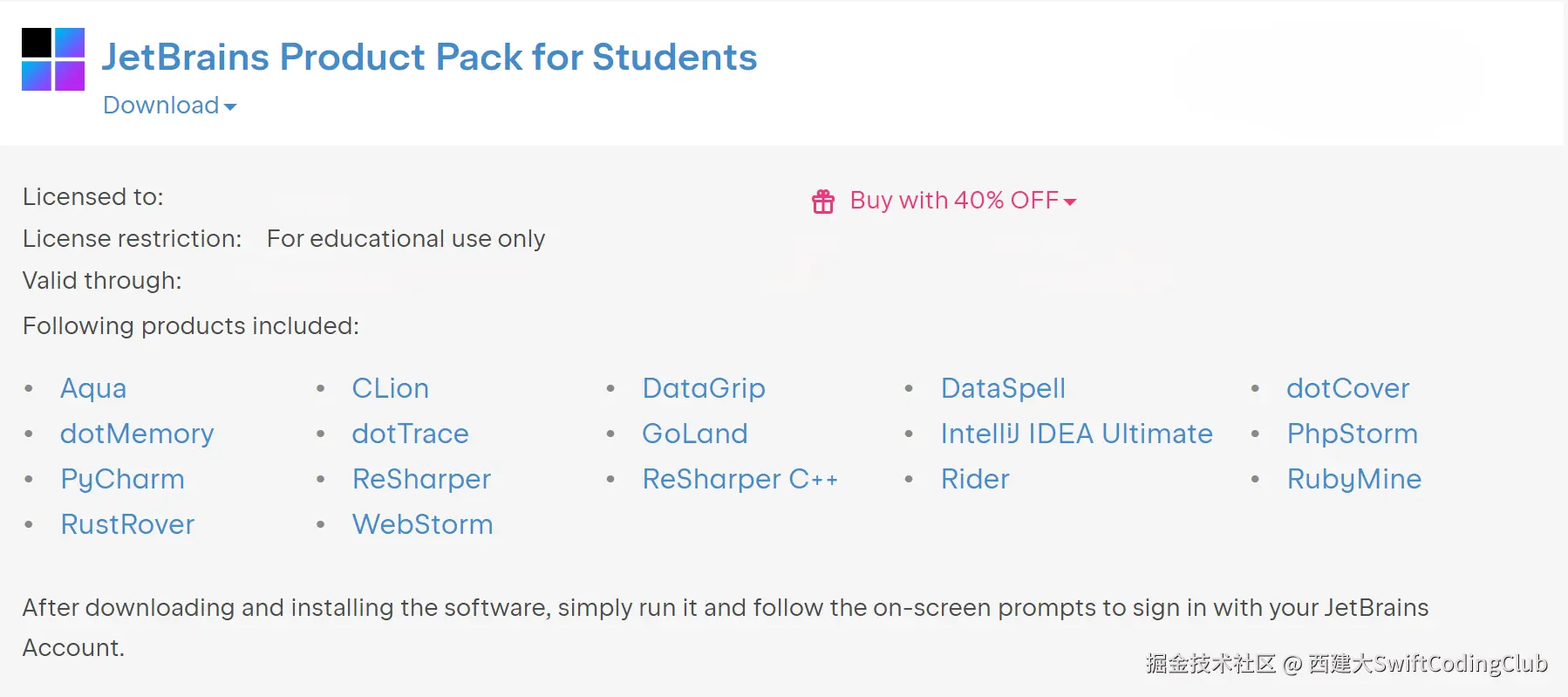Expand the Download dropdown
The width and height of the screenshot is (1568, 697).
click(x=169, y=106)
